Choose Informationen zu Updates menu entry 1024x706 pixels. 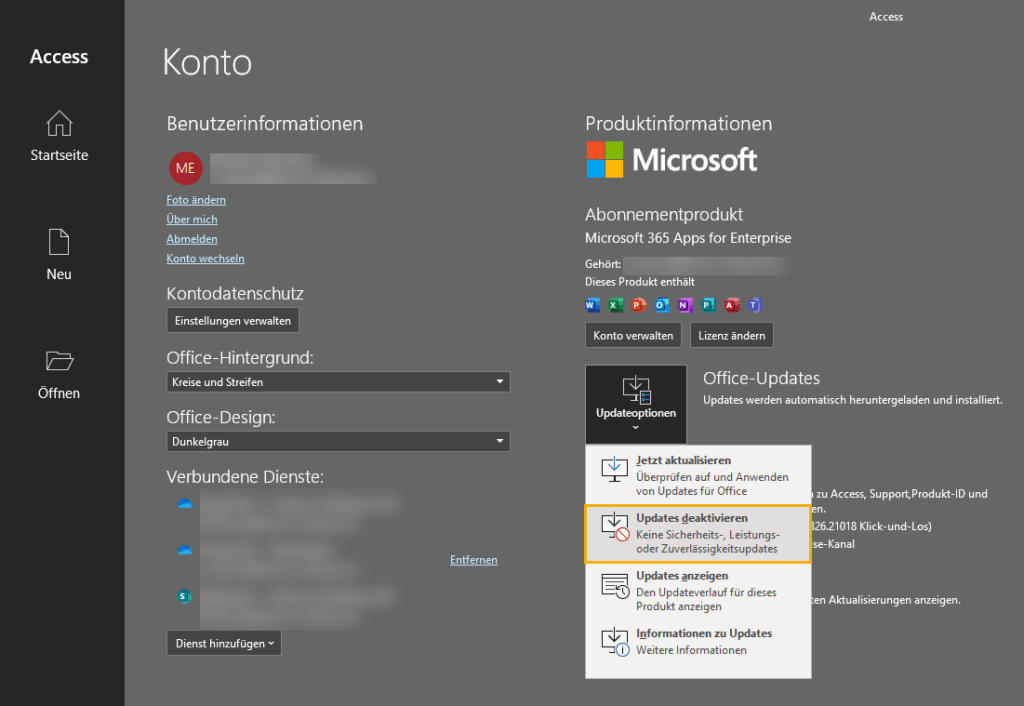(698, 641)
